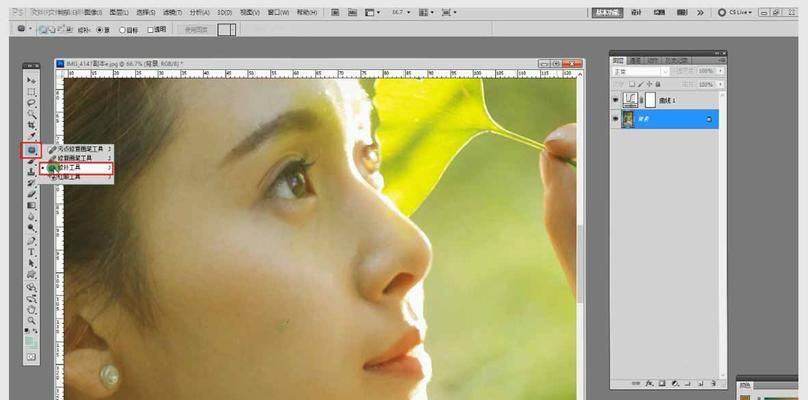
Task: Select the Pen tool
Action: [32, 241]
